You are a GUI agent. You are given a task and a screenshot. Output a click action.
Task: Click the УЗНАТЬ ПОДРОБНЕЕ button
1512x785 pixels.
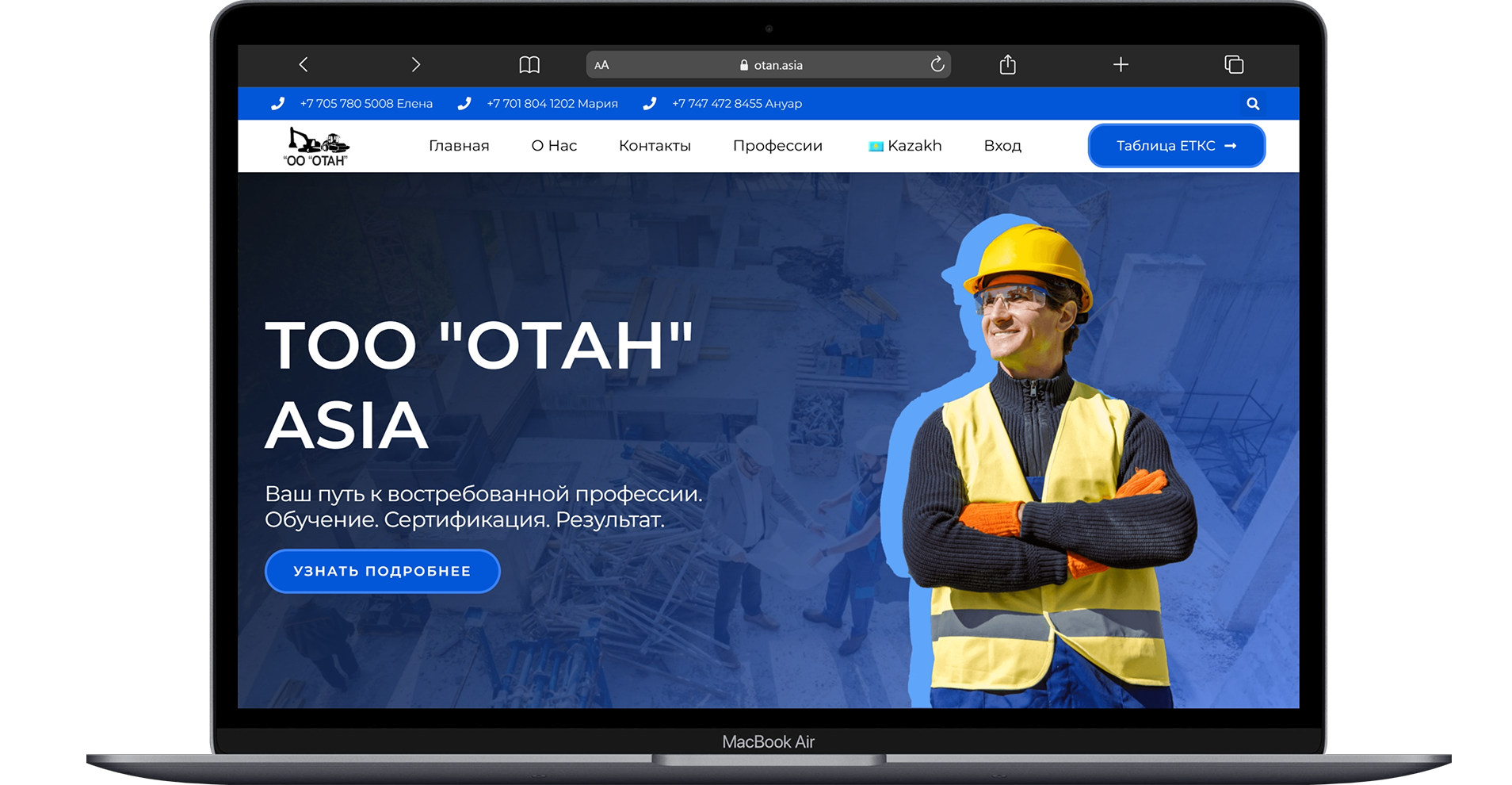coord(382,571)
